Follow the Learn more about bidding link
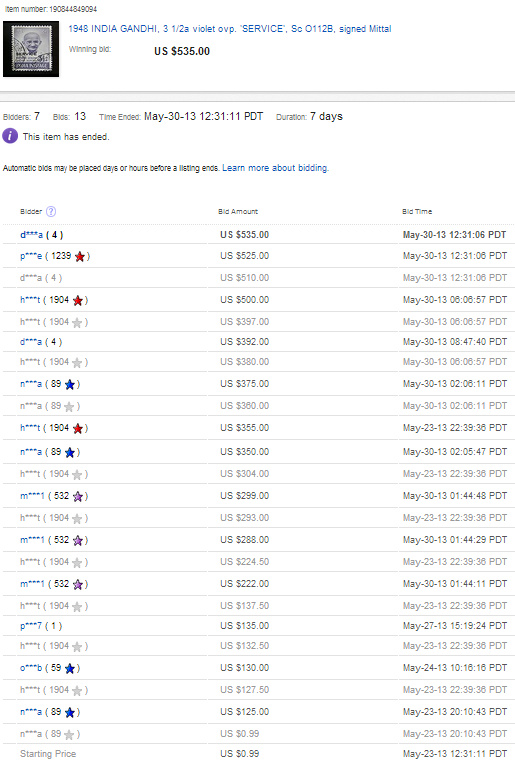 click(275, 168)
